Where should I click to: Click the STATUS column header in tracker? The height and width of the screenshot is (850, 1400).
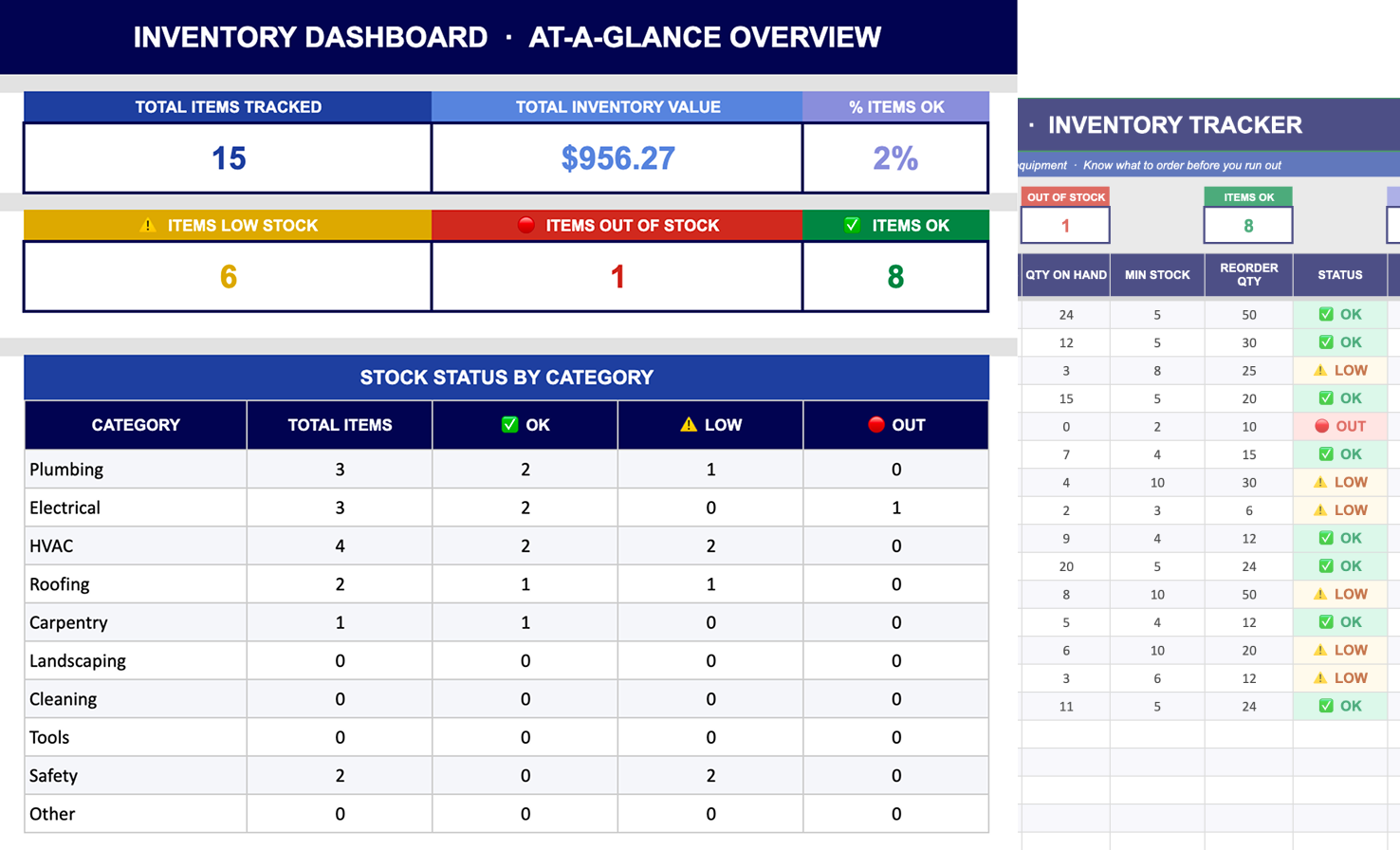click(x=1339, y=275)
